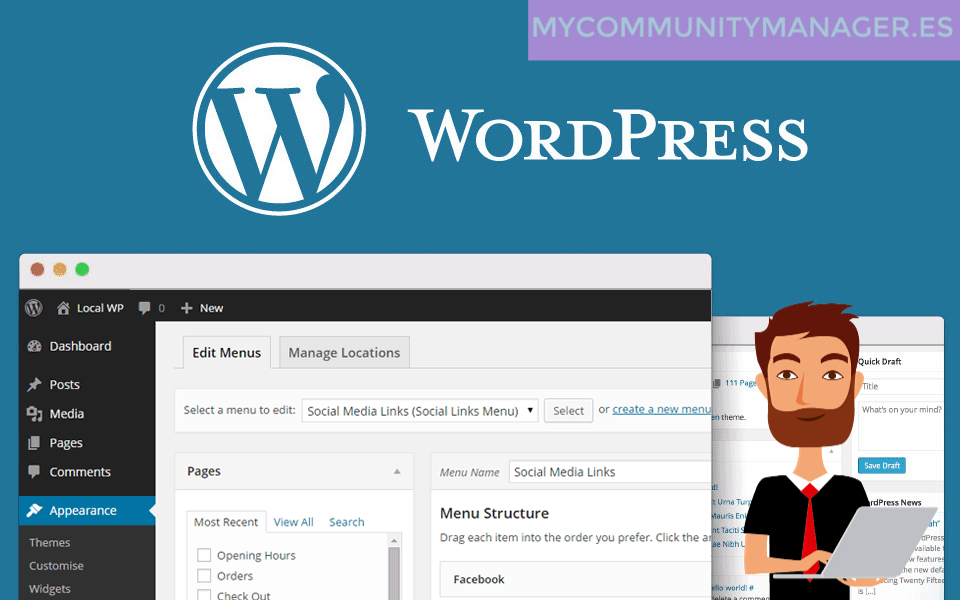This screenshot has width=960, height=600.
Task: Click the Menu Structure heading text
Action: click(494, 513)
